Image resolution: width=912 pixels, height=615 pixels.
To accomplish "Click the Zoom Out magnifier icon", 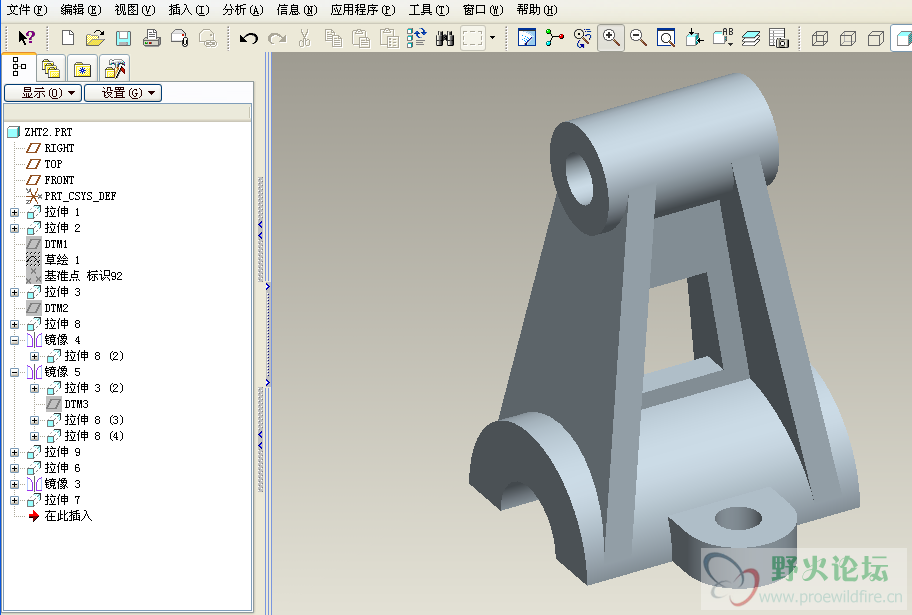I will click(639, 38).
